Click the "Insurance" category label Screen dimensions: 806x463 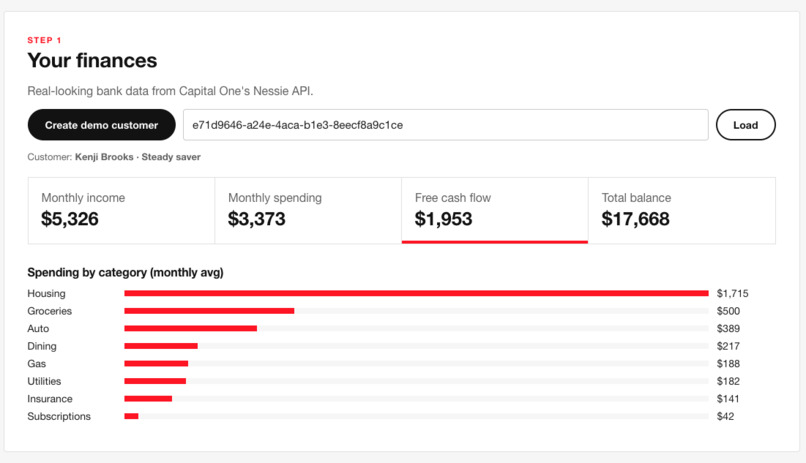[50, 399]
